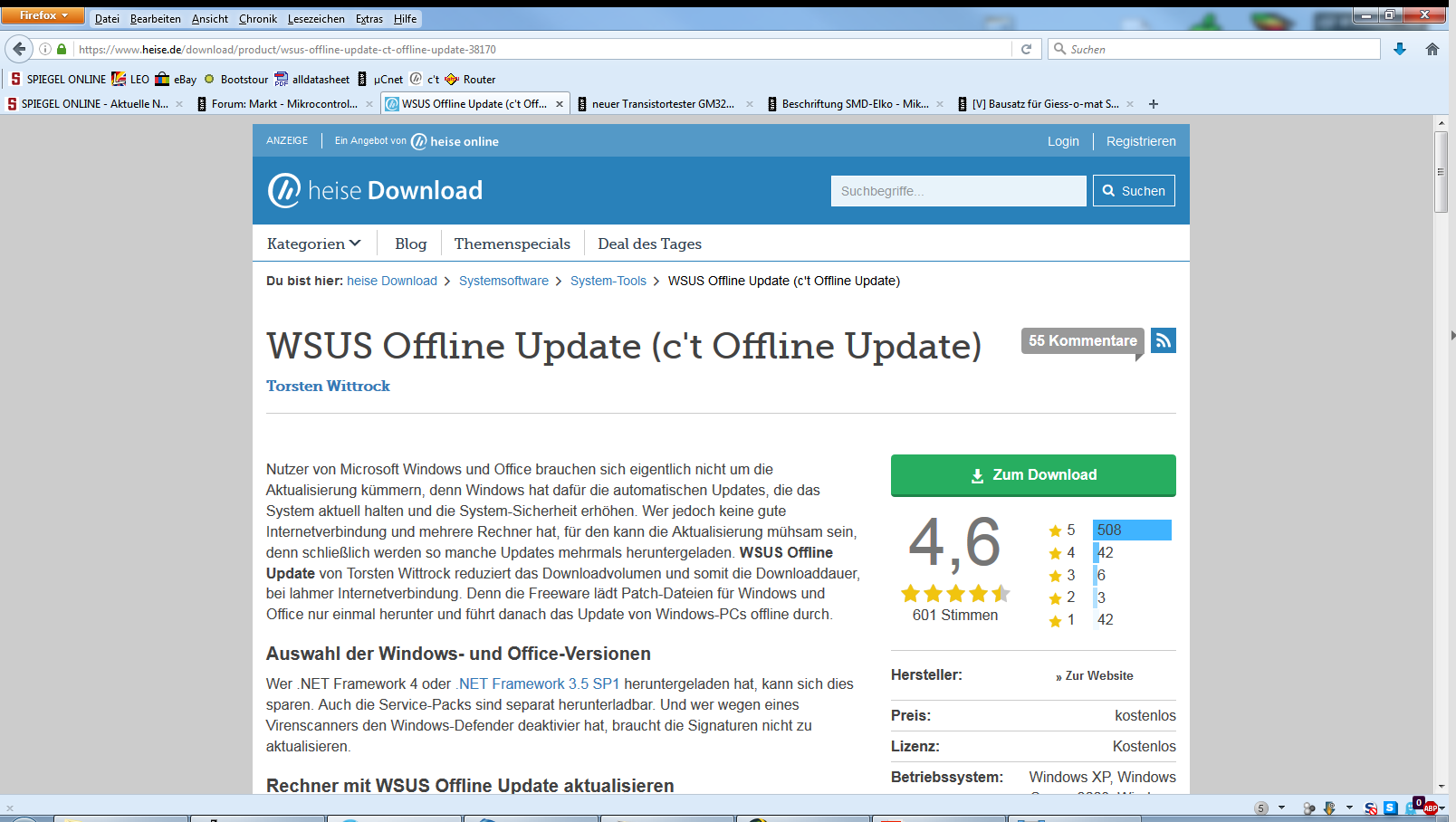The width and height of the screenshot is (1456, 822).
Task: Click the Suchen search button
Action: click(1134, 191)
